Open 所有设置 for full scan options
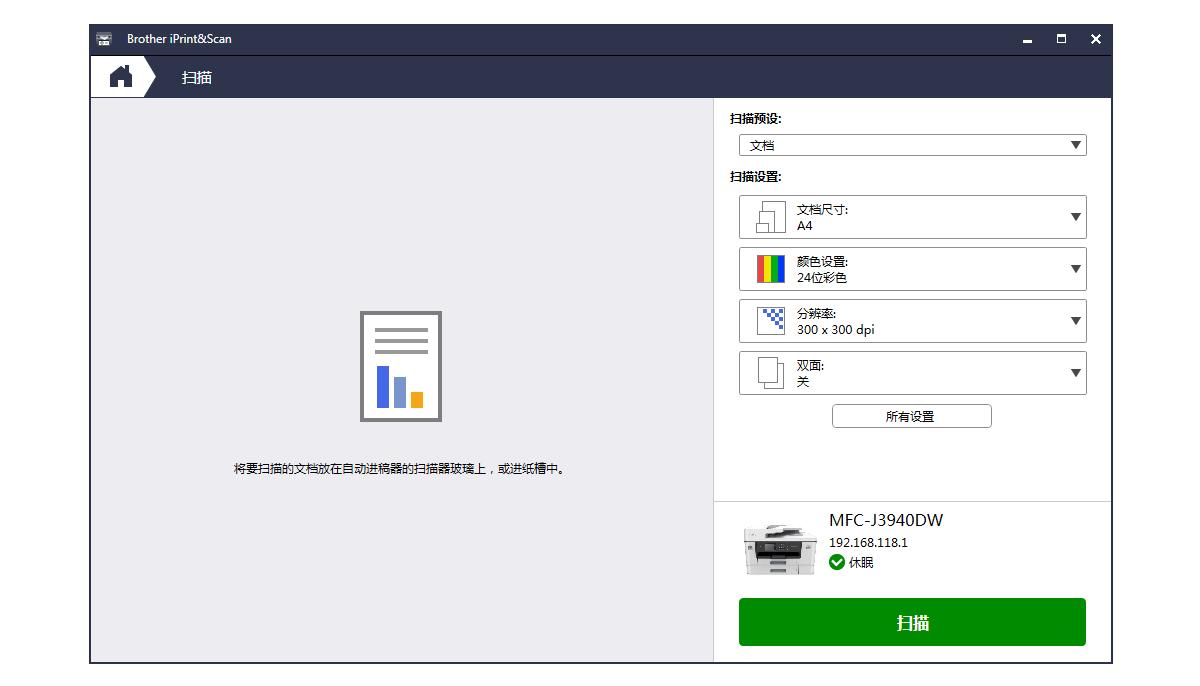The image size is (1200, 686). (x=911, y=416)
